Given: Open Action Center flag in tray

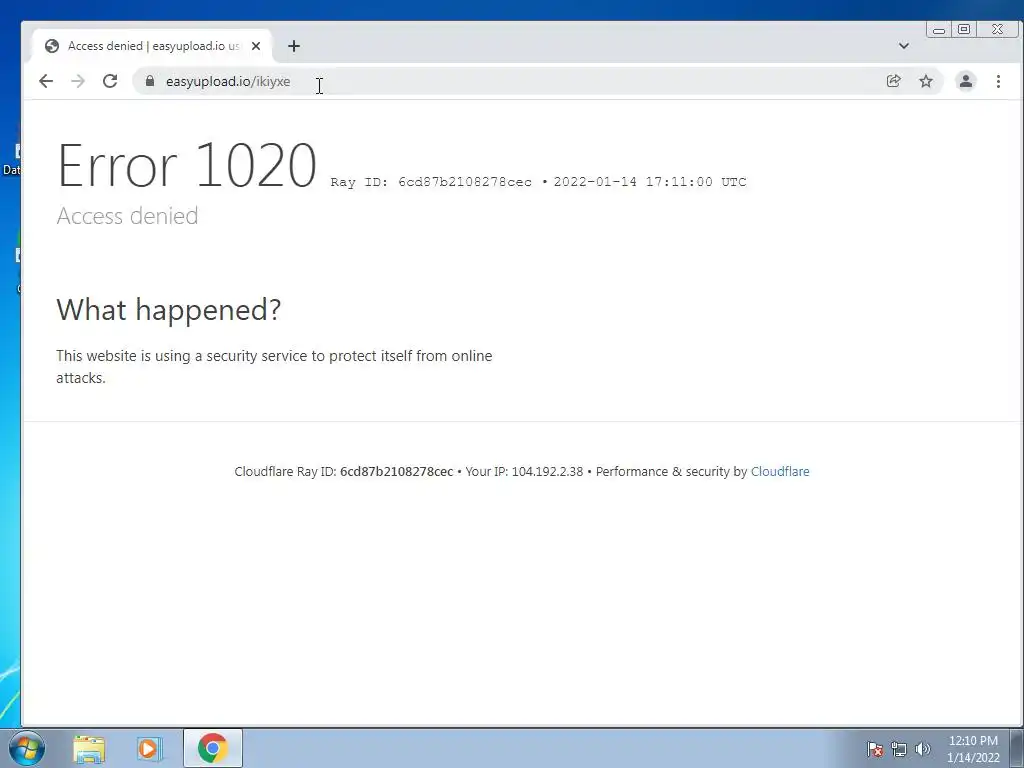Looking at the screenshot, I should pyautogui.click(x=874, y=749).
